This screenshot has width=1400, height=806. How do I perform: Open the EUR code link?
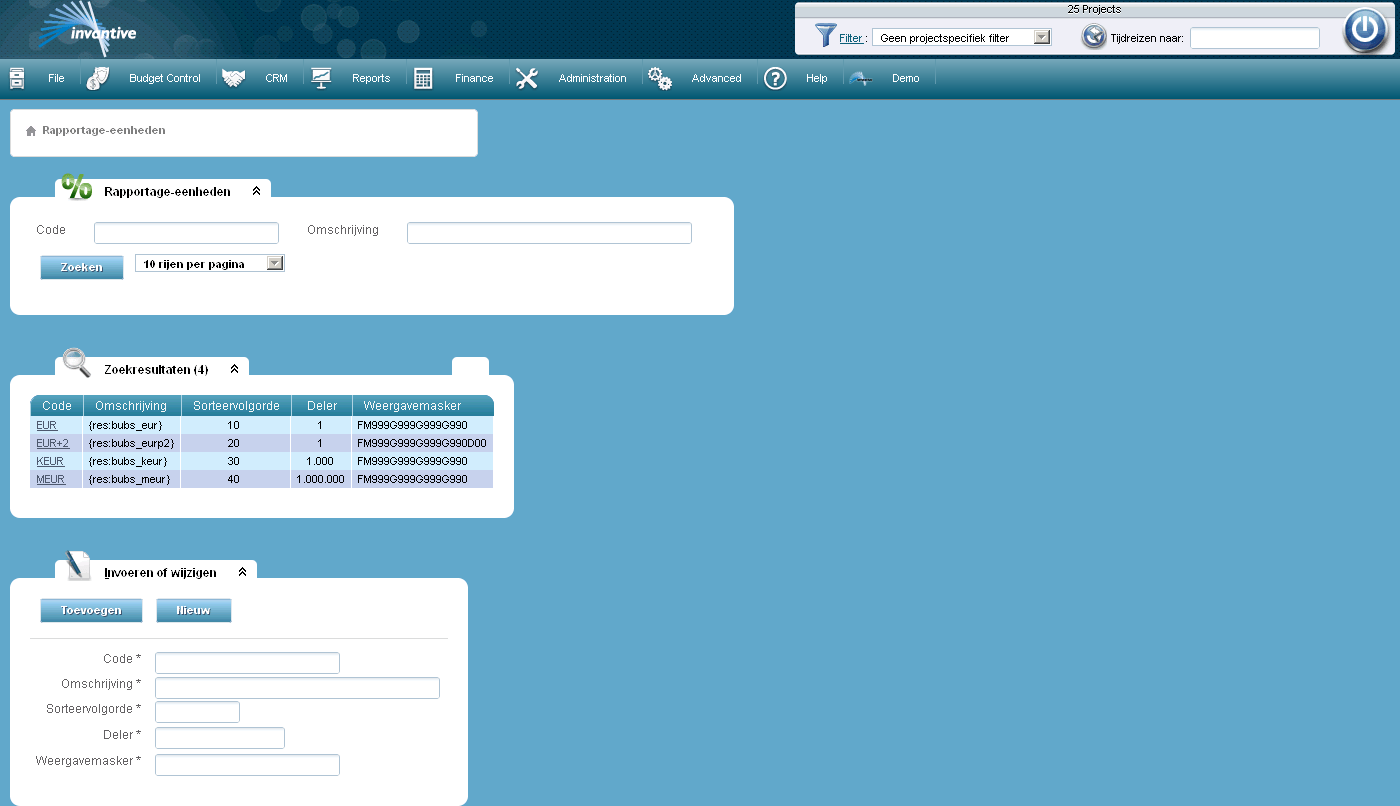pyautogui.click(x=46, y=425)
